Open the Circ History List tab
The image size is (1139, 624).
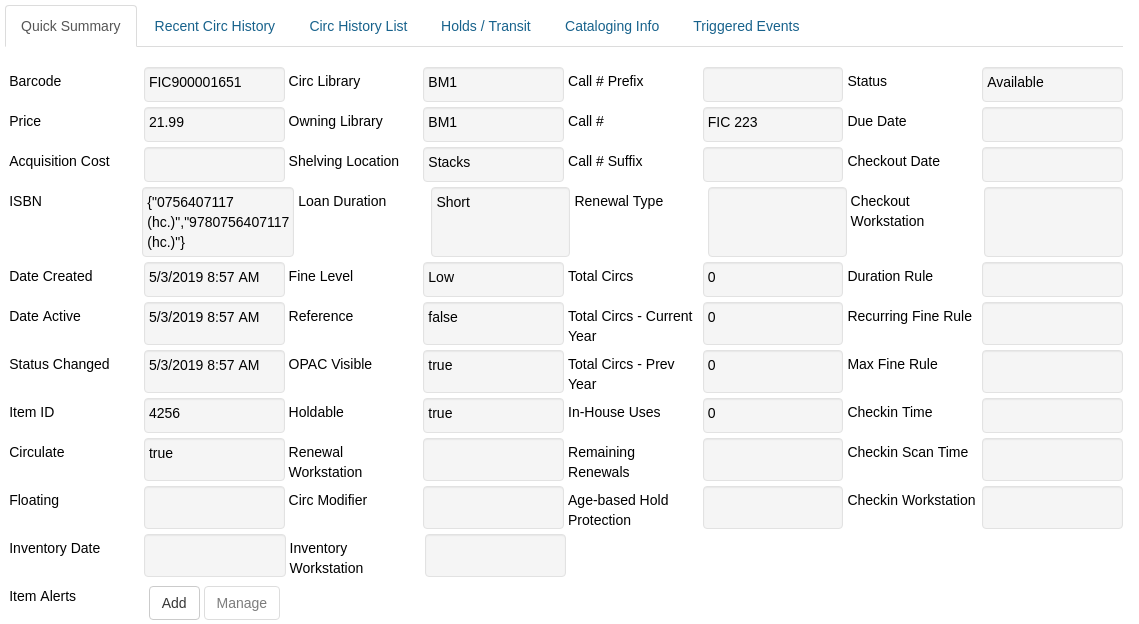[358, 26]
